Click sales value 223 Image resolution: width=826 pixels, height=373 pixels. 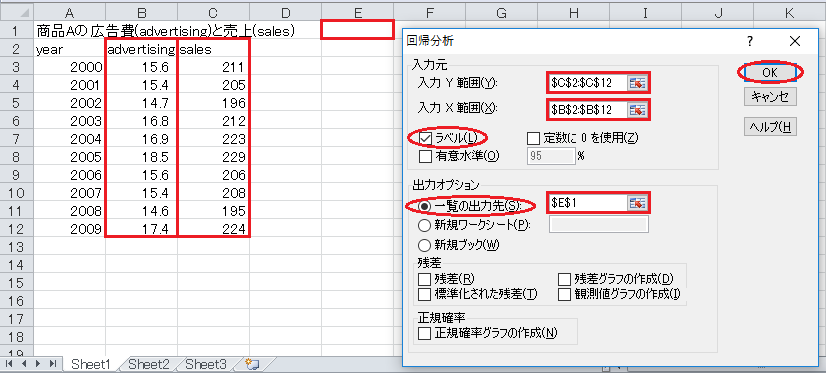click(213, 139)
